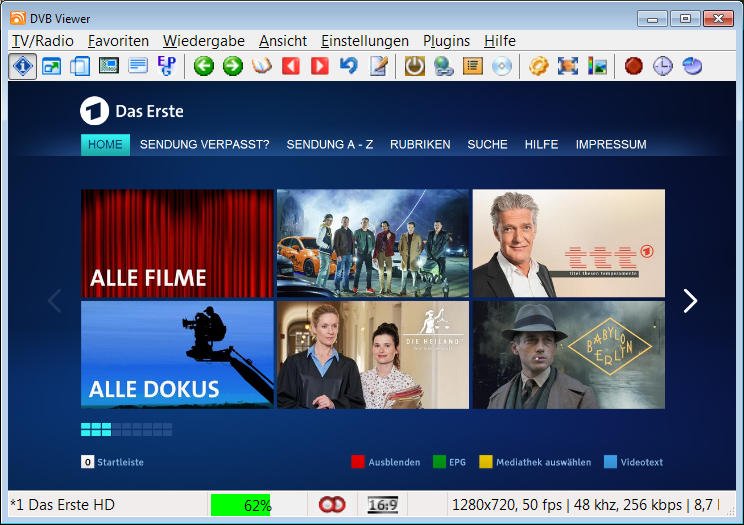
Task: Open the teletext page icon
Action: pos(138,66)
